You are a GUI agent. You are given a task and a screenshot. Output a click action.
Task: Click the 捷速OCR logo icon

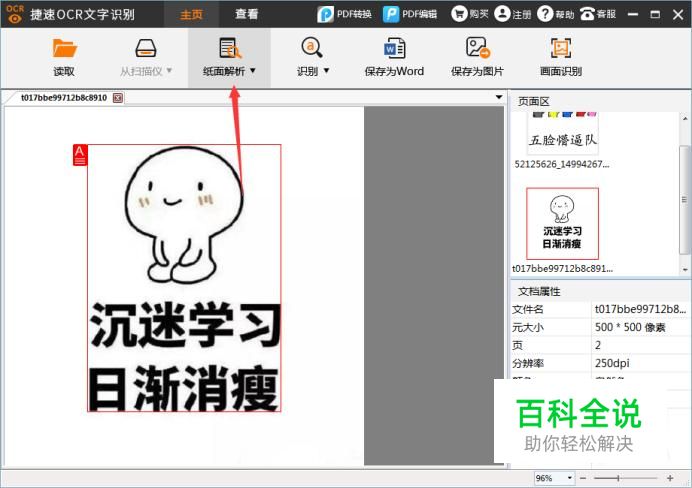pyautogui.click(x=15, y=14)
